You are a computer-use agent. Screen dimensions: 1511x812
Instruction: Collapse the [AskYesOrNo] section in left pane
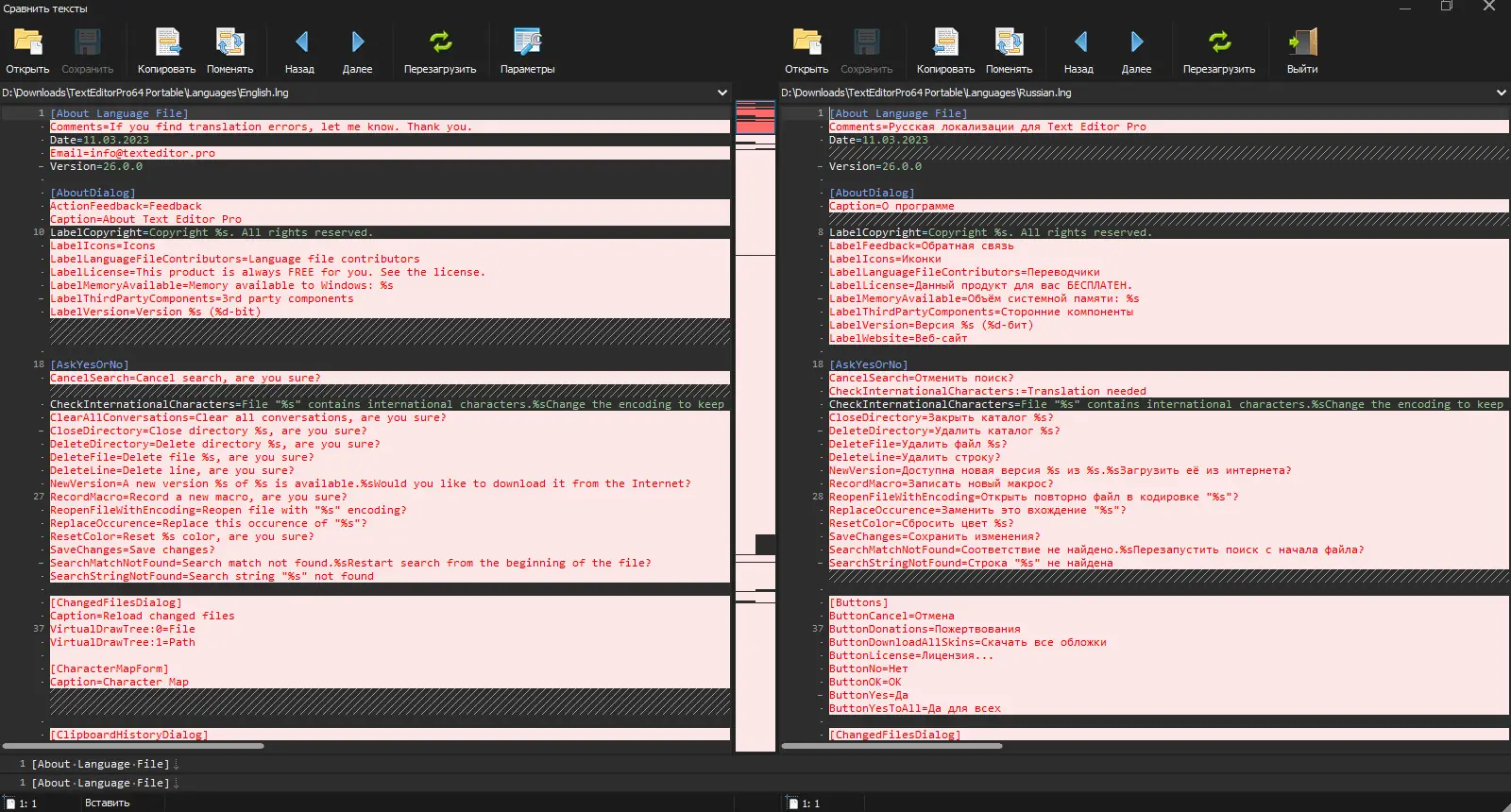pyautogui.click(x=42, y=364)
